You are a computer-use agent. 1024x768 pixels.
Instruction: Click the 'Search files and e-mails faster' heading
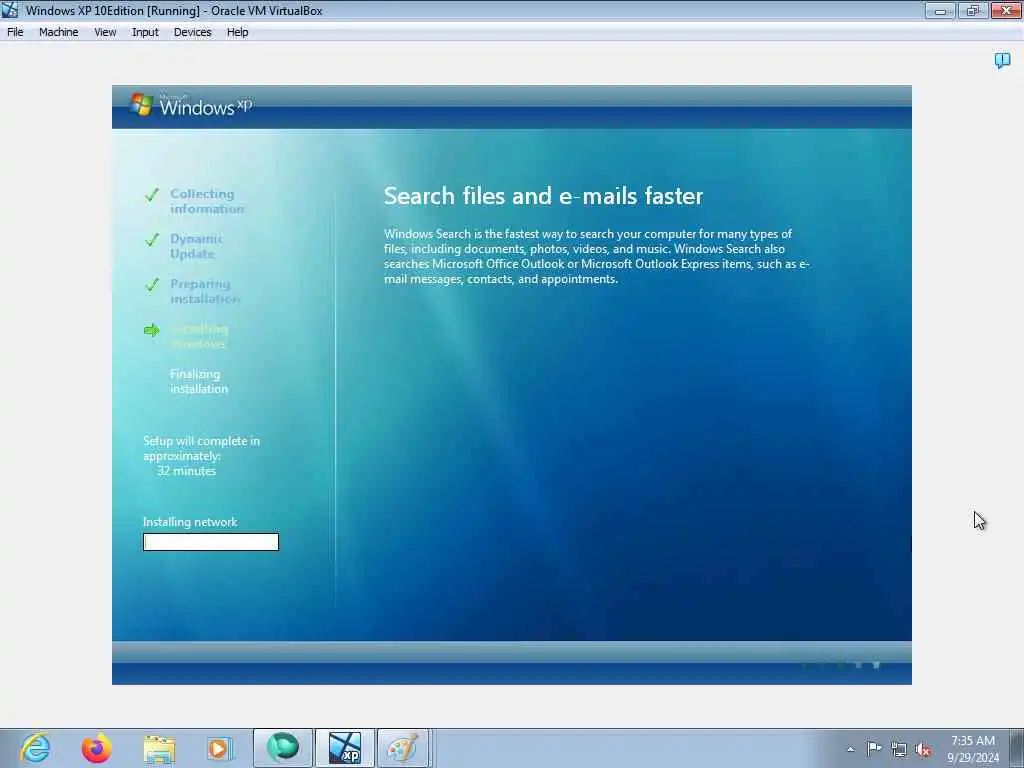543,196
